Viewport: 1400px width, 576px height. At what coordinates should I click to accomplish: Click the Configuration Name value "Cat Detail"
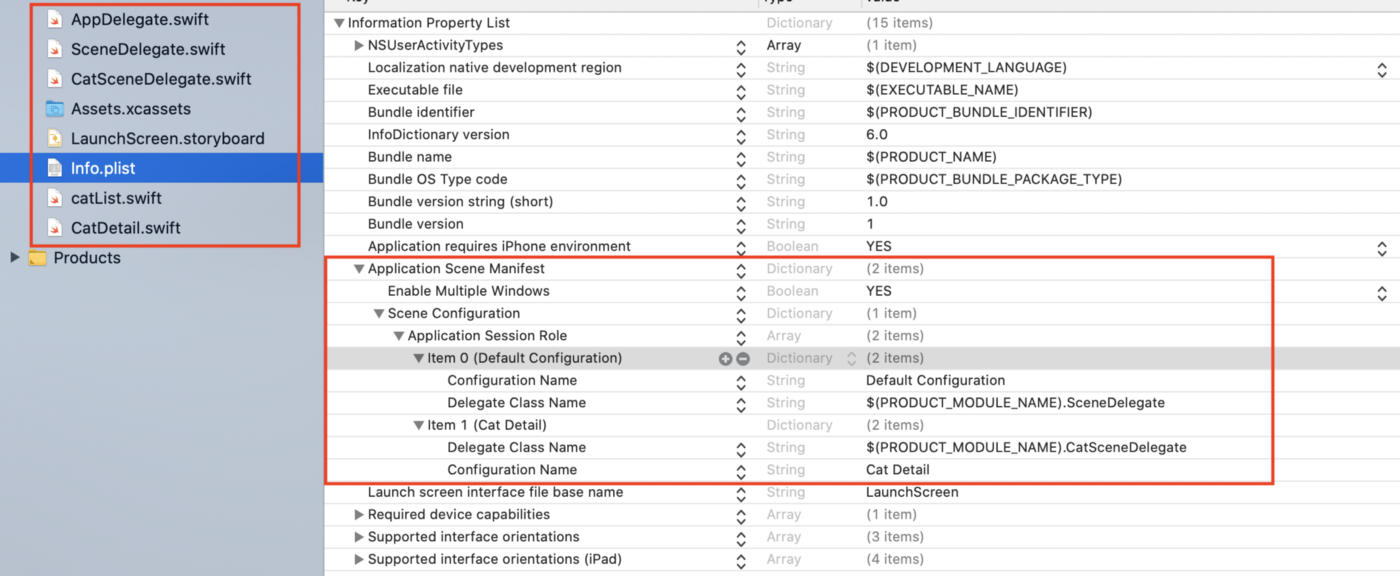(898, 470)
